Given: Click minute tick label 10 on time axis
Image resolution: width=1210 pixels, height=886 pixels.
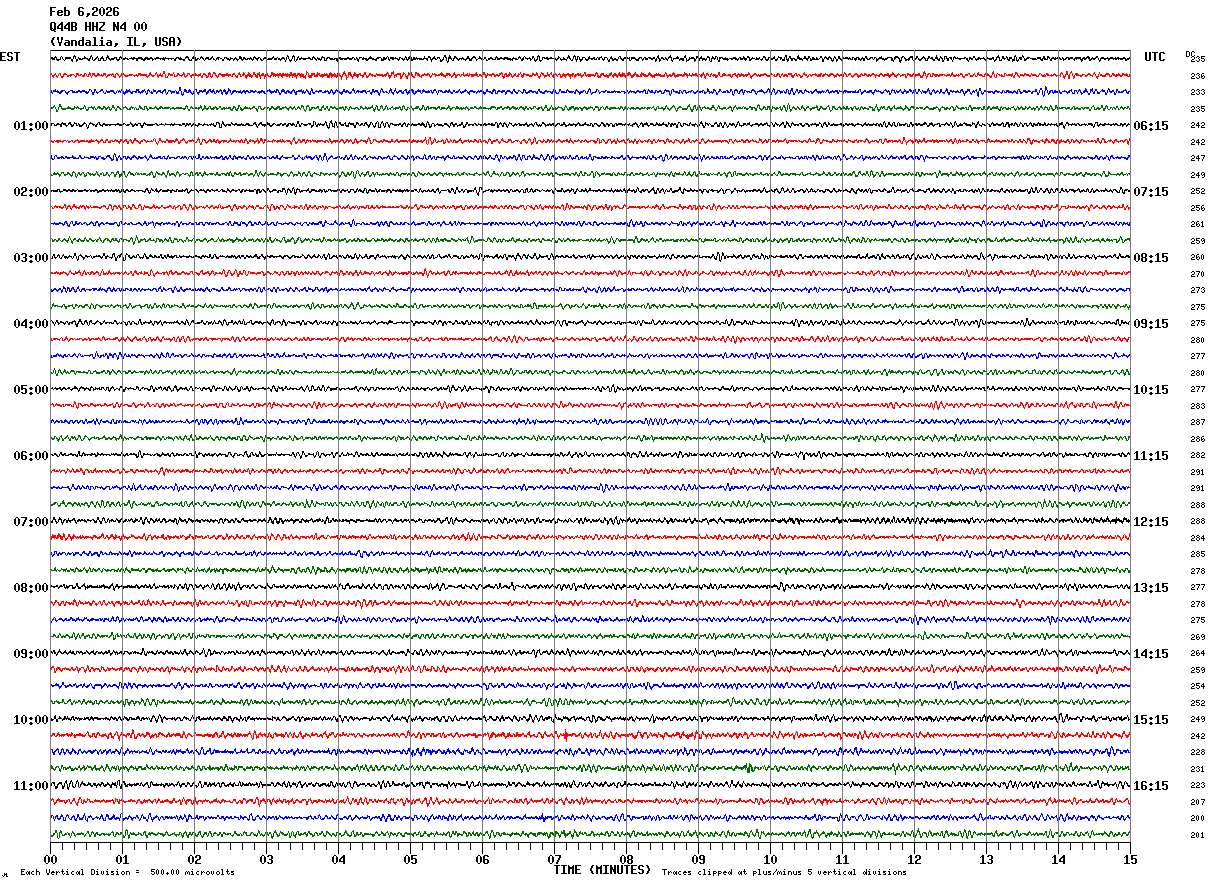Looking at the screenshot, I should [x=770, y=859].
